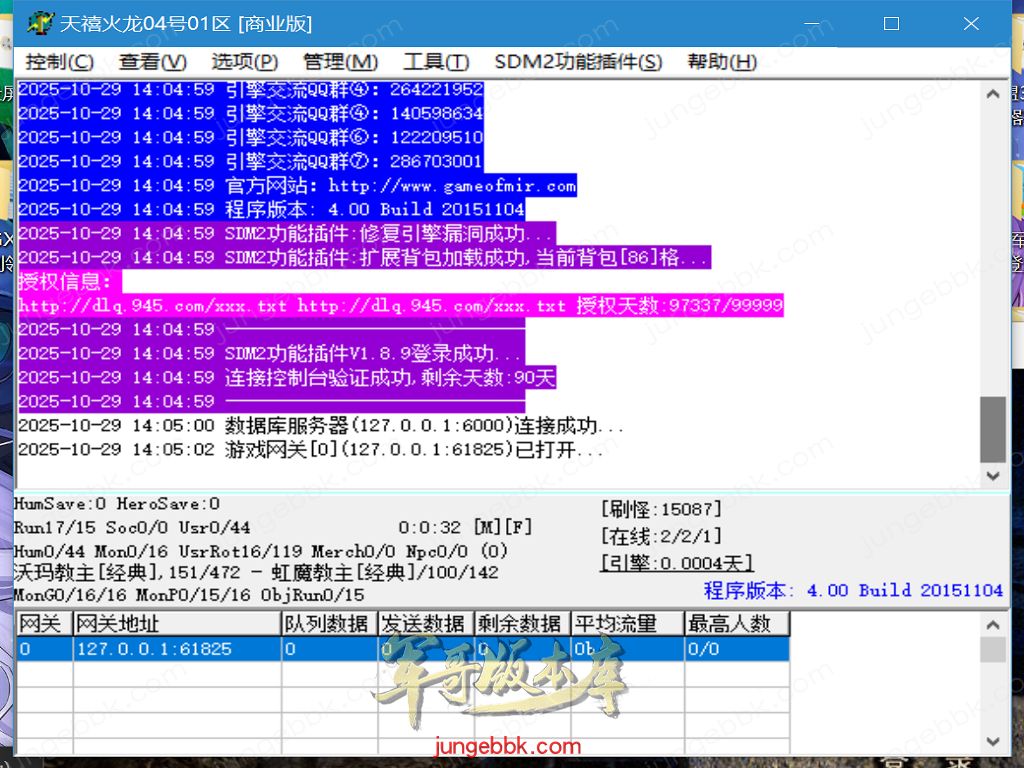Click the 网关地址 column header

pyautogui.click(x=177, y=624)
